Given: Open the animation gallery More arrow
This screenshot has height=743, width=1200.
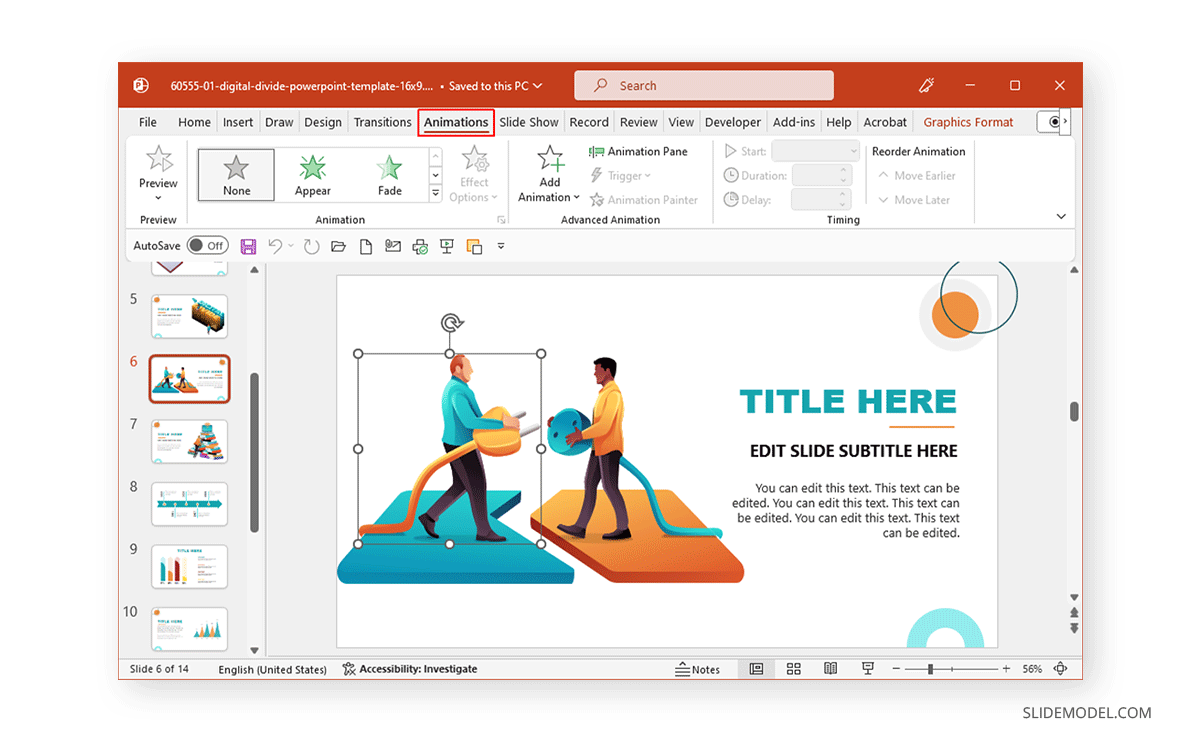Looking at the screenshot, I should coord(435,192).
